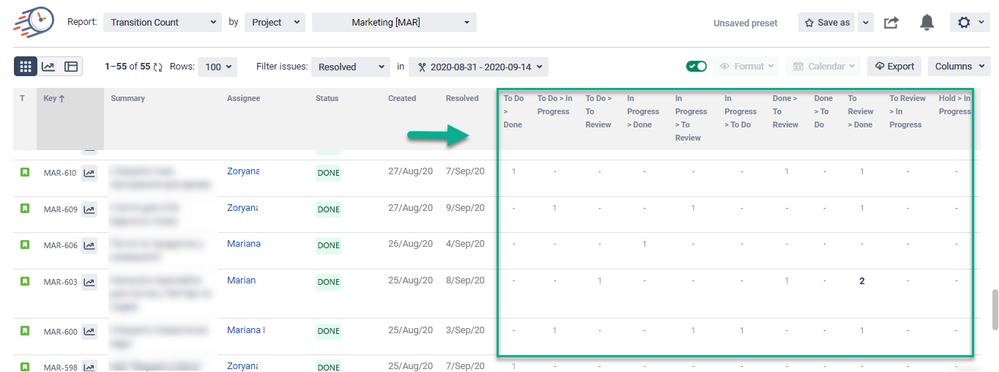The height and width of the screenshot is (372, 999).
Task: Switch to the grid table view
Action: pos(25,66)
